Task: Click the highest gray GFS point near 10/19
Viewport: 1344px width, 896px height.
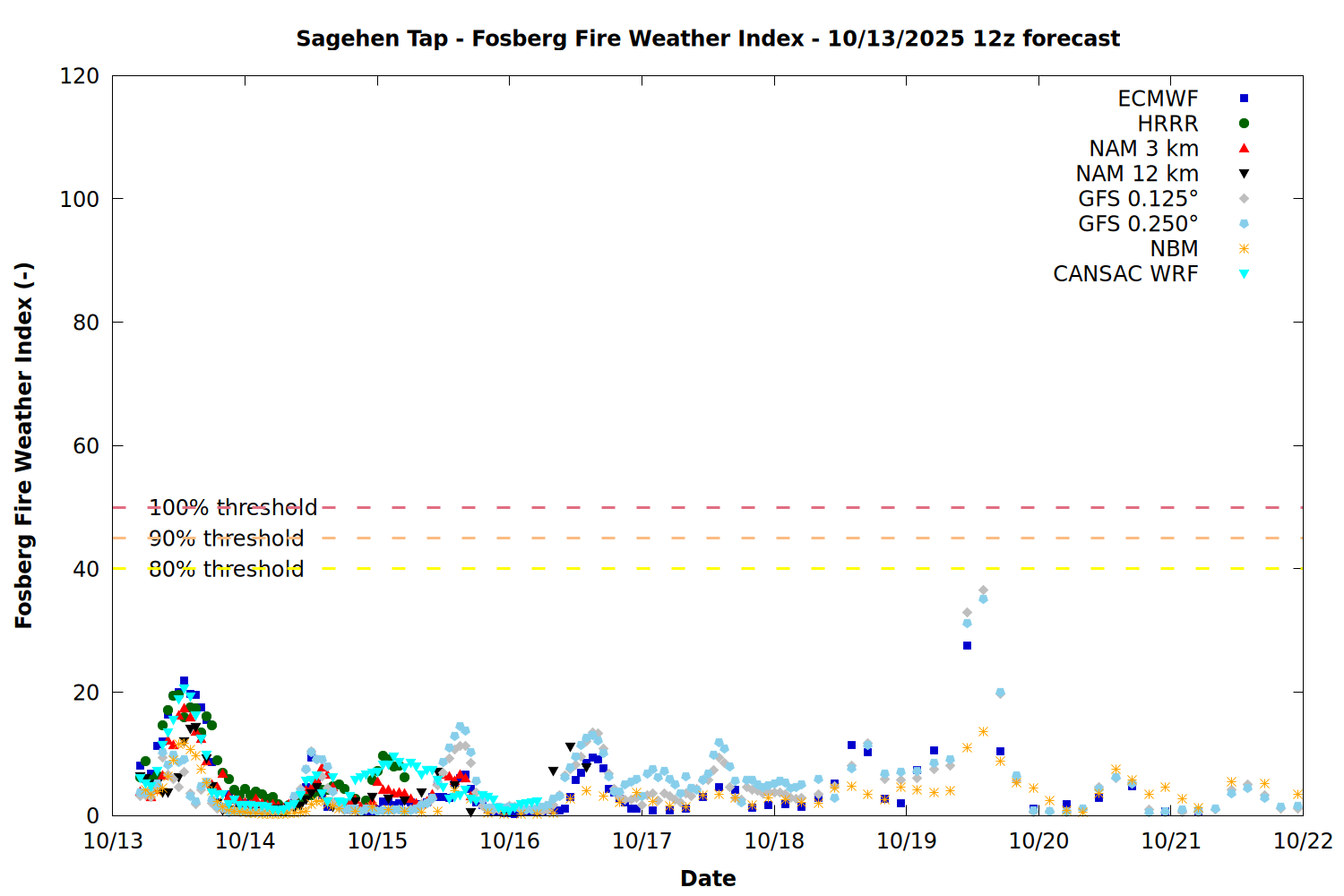Action: (x=983, y=590)
